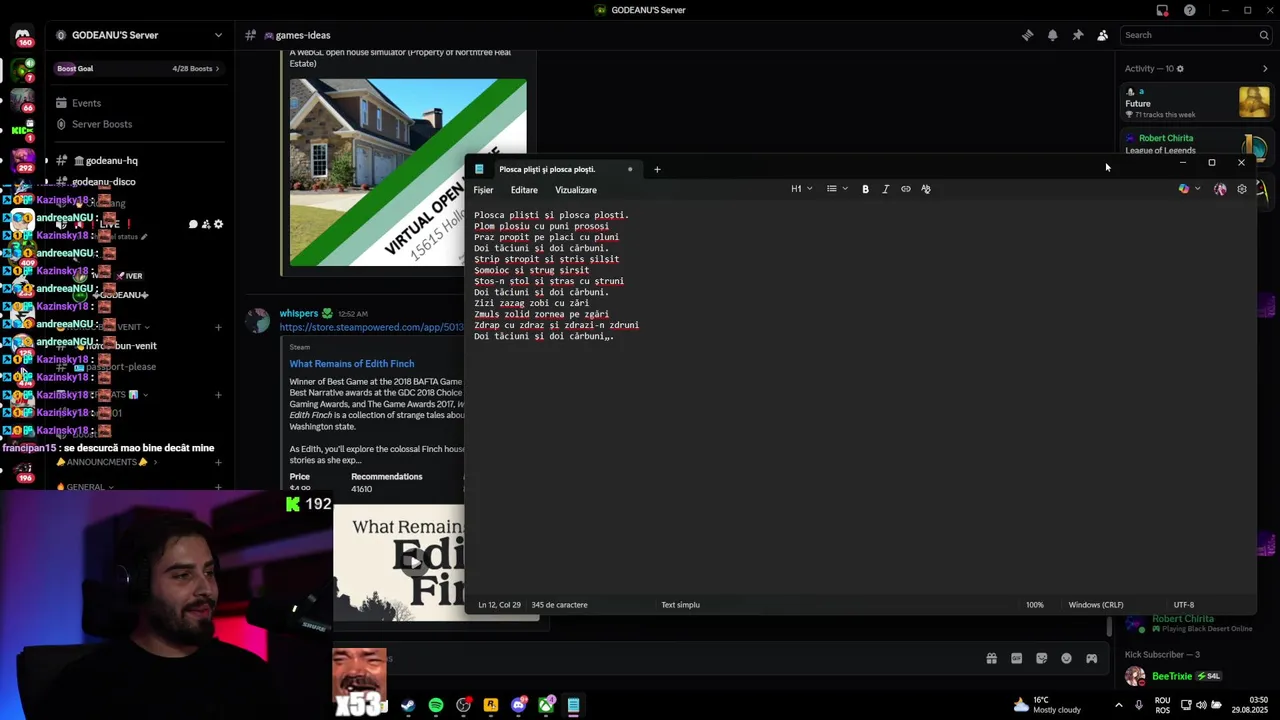The width and height of the screenshot is (1280, 720).
Task: Expand the H1 heading dropdown
Action: (x=802, y=189)
